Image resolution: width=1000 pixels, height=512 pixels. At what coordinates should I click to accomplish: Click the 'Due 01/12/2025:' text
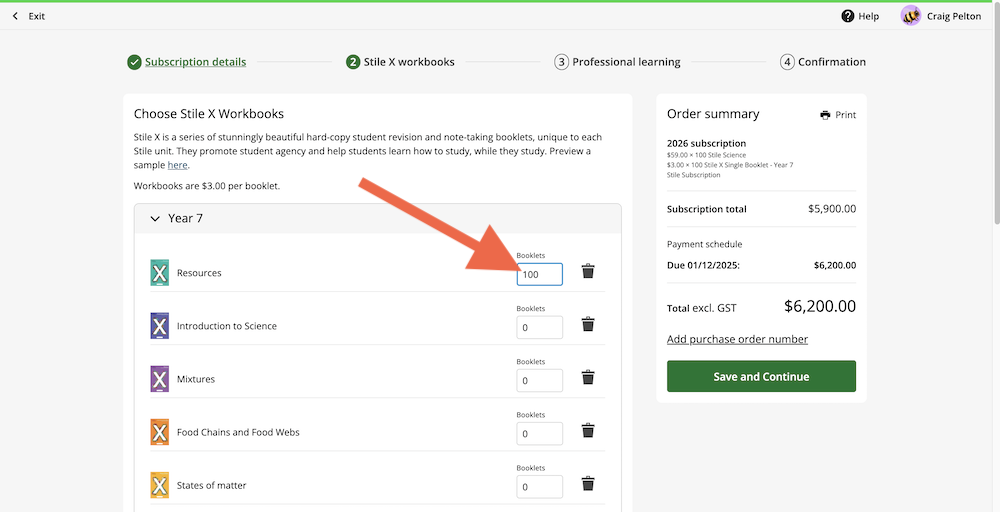tap(703, 265)
